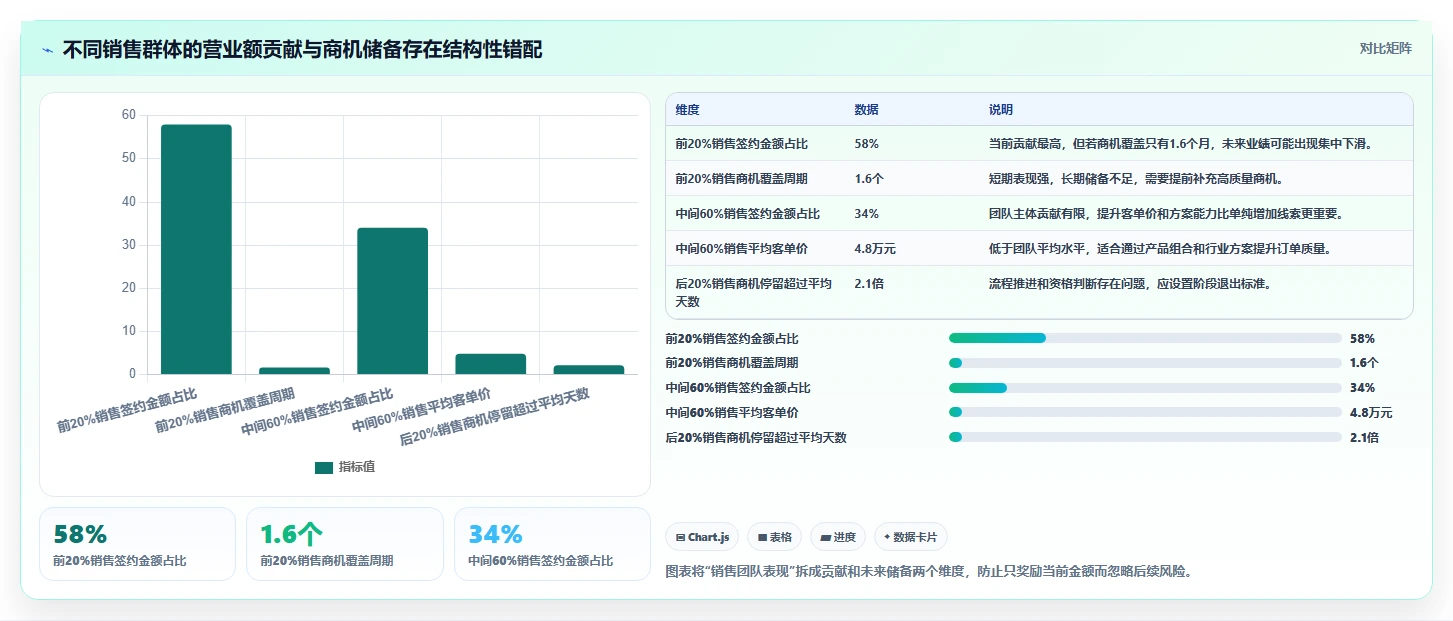Click the 说明 table column header
This screenshot has height=621, width=1453.
(1001, 109)
